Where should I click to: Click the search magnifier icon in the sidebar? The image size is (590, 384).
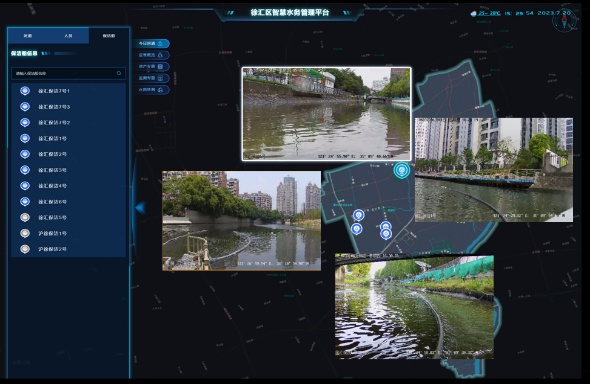point(119,73)
